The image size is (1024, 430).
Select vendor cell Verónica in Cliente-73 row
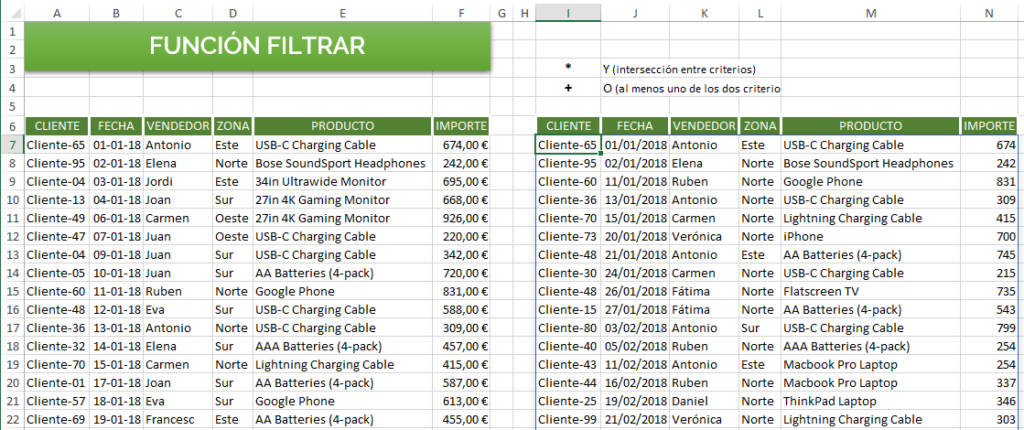point(704,237)
